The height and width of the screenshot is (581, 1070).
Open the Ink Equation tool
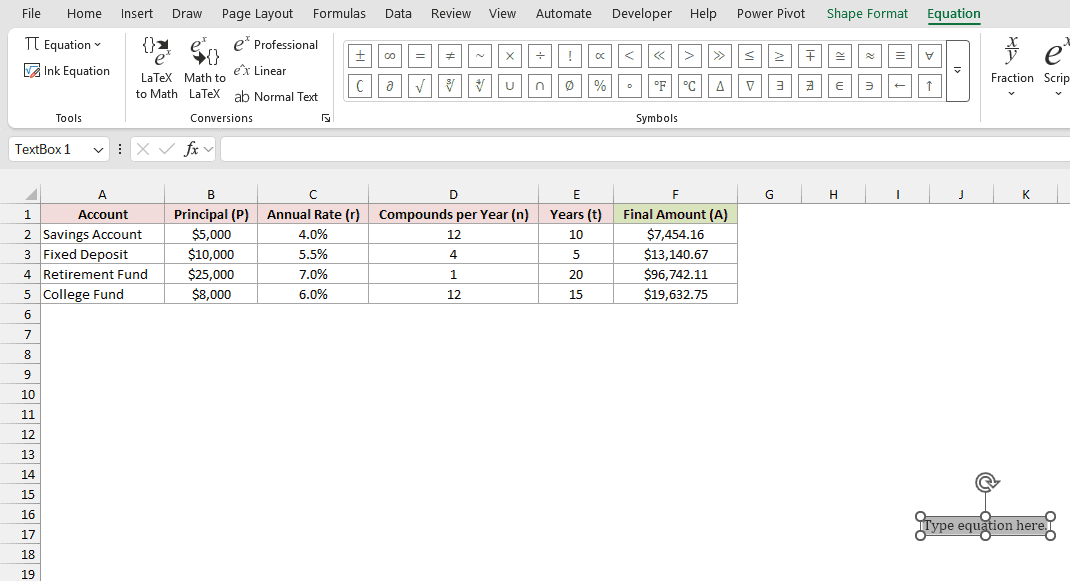[67, 71]
